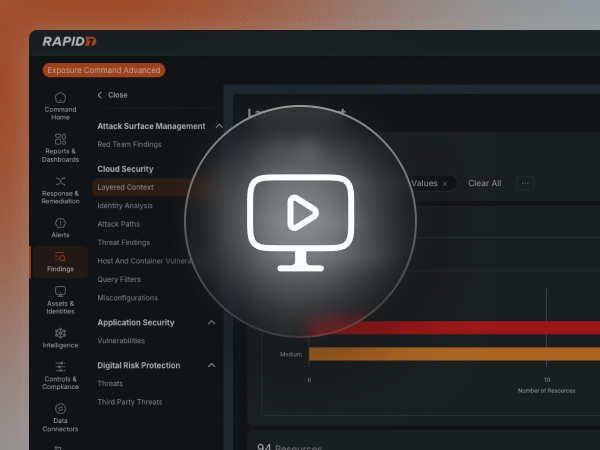Open the Attack Paths menu item

pyautogui.click(x=119, y=224)
